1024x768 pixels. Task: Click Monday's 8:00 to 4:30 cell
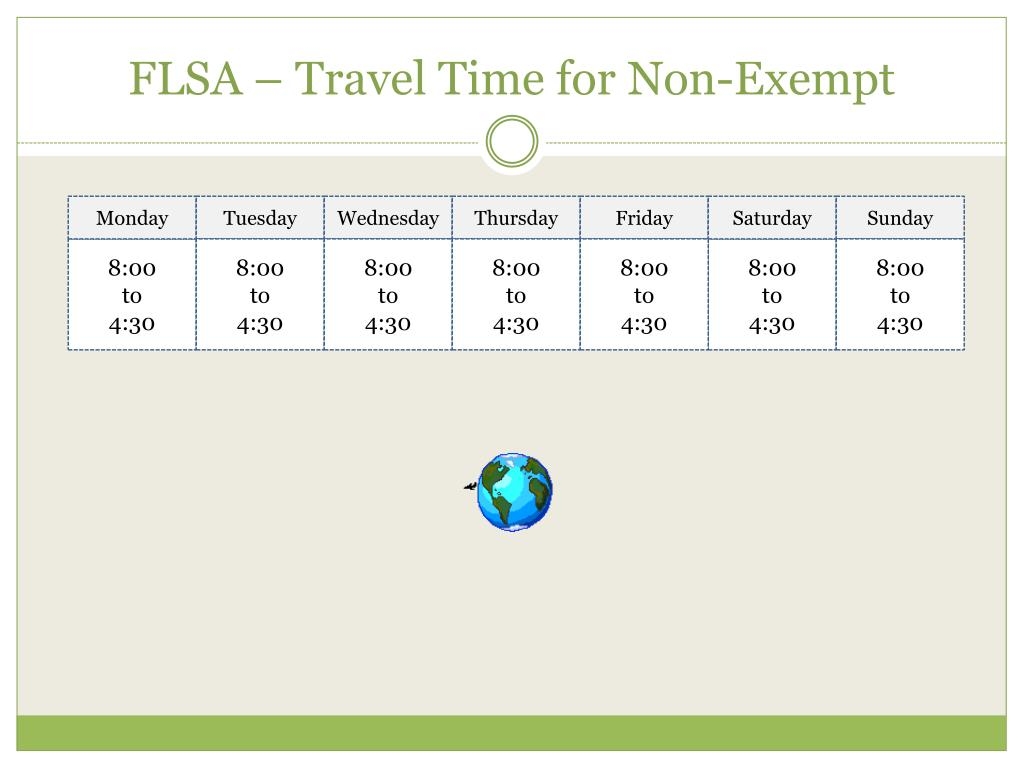coord(132,295)
